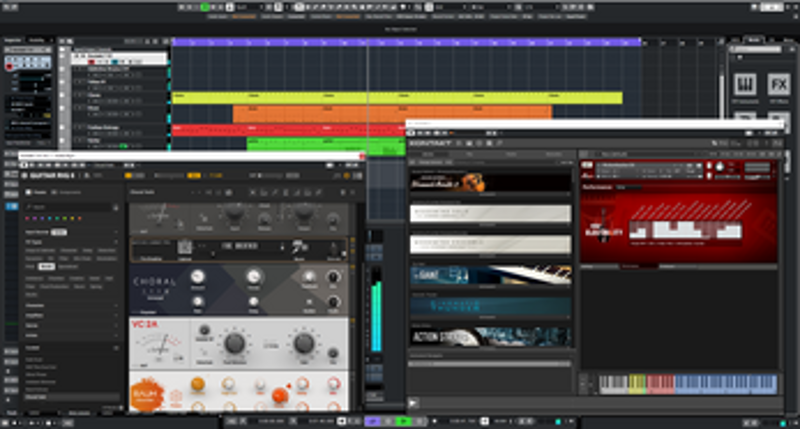Click the lock icon beside Guitar Rig search field
This screenshot has height=429, width=800.
tap(116, 207)
